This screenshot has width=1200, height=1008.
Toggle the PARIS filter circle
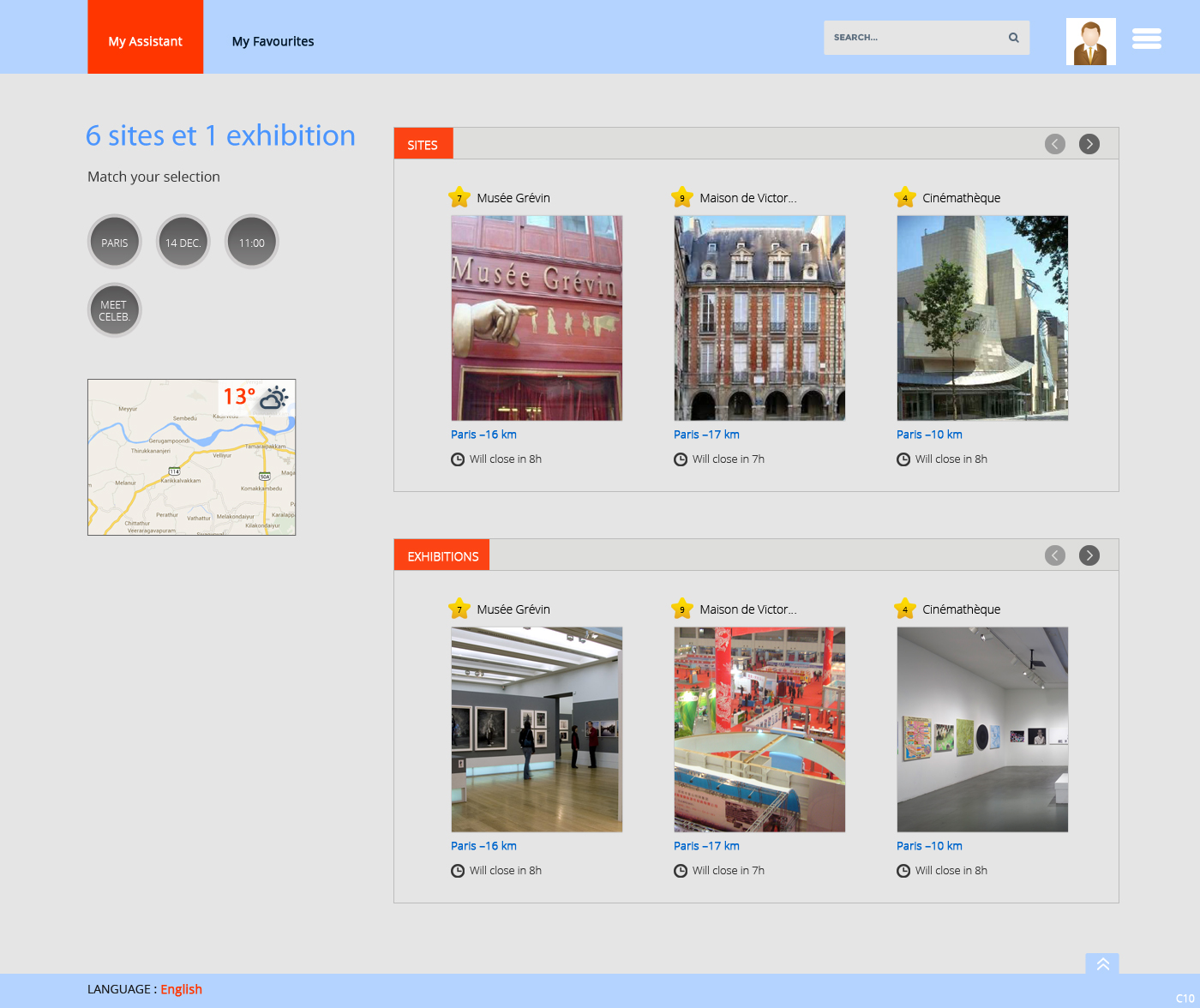coord(114,242)
